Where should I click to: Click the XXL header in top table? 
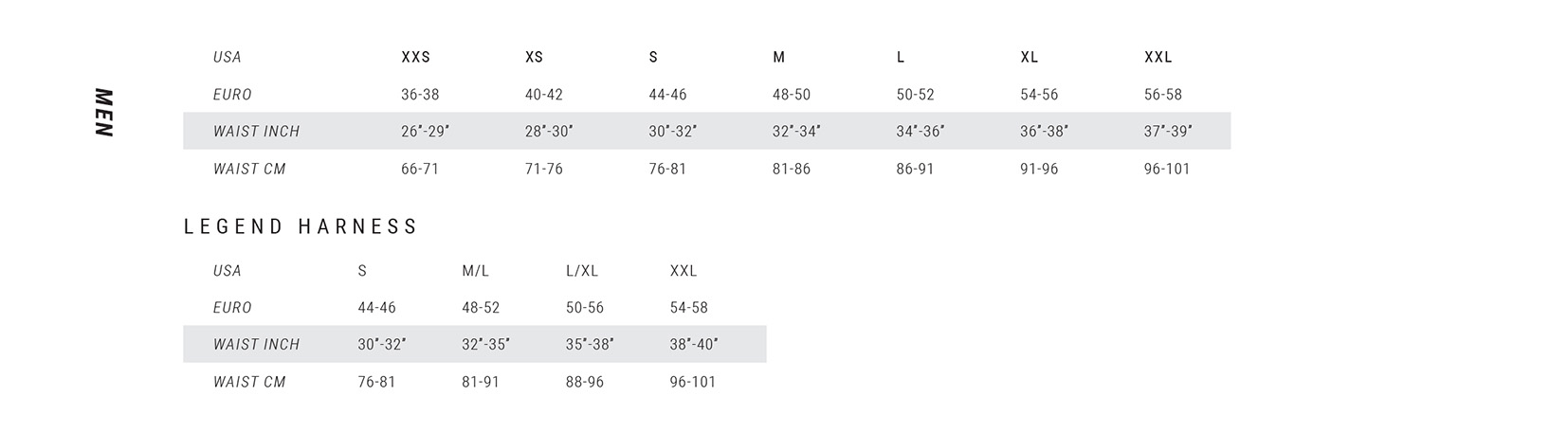1158,57
